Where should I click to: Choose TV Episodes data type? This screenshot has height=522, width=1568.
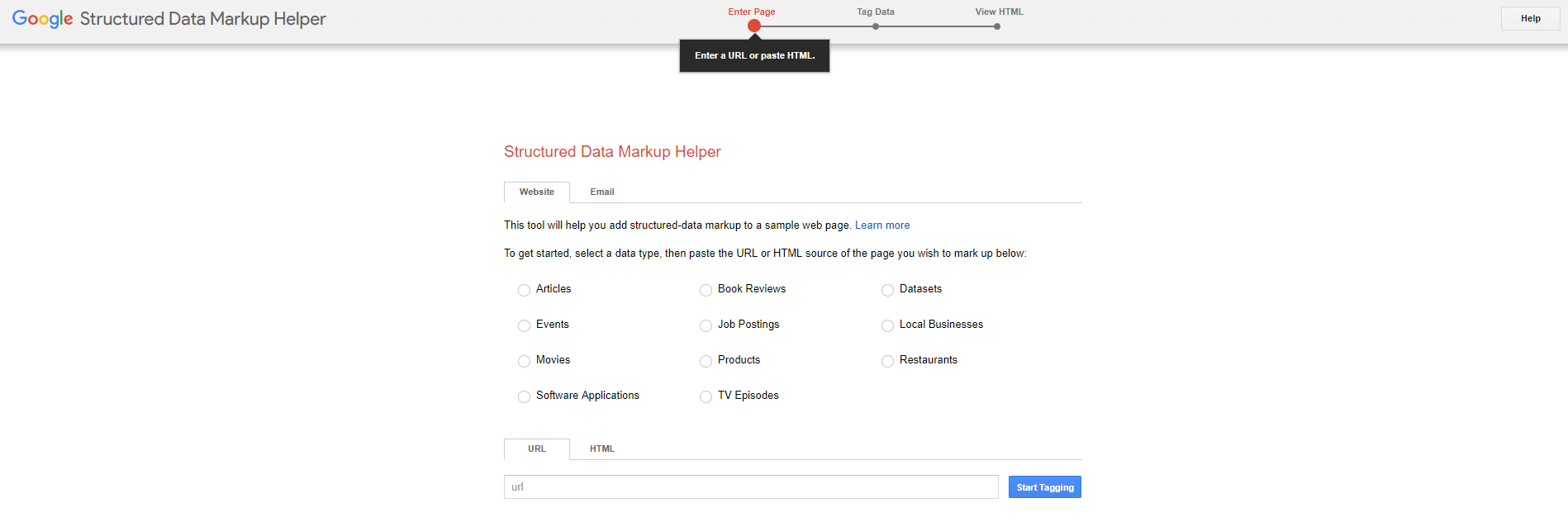pyautogui.click(x=706, y=396)
